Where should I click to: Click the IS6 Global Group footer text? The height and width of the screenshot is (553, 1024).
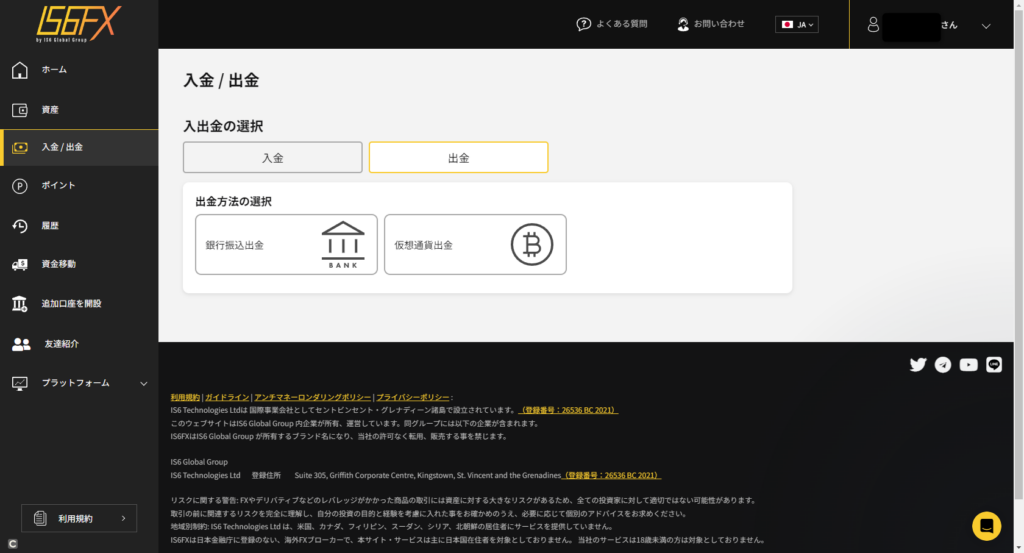coord(199,462)
